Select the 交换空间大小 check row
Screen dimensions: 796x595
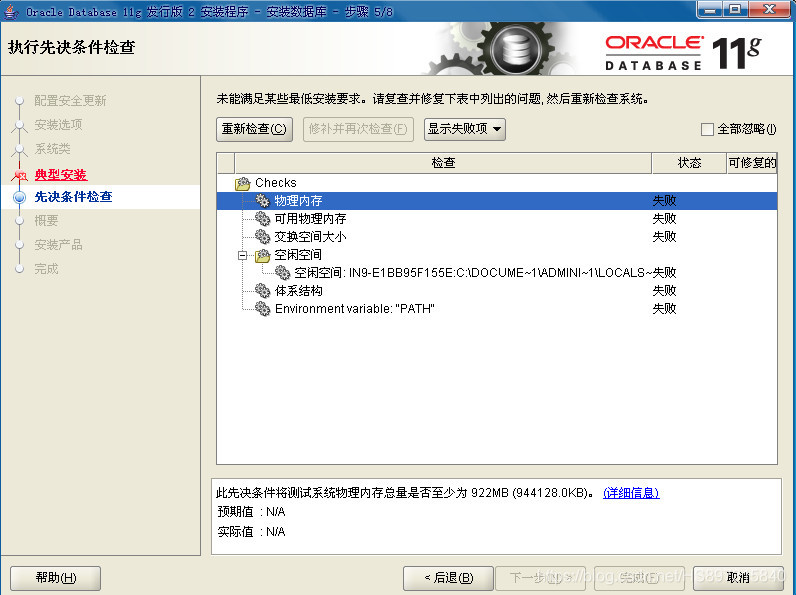[x=497, y=237]
